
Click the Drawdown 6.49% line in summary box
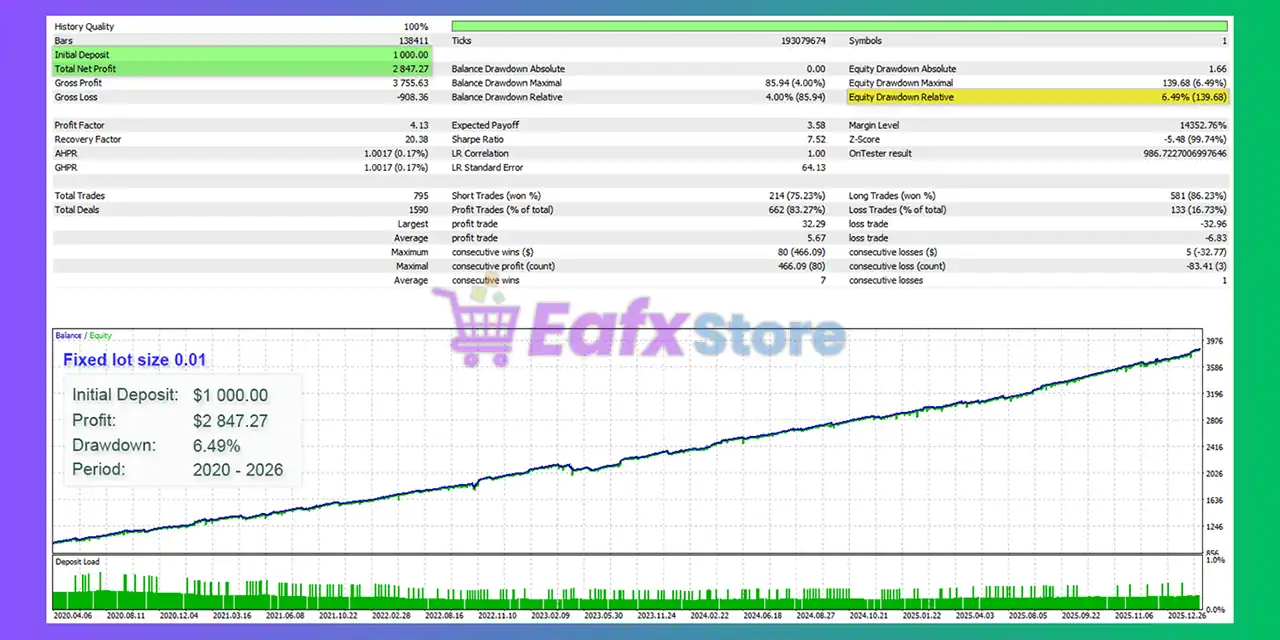pyautogui.click(x=156, y=445)
